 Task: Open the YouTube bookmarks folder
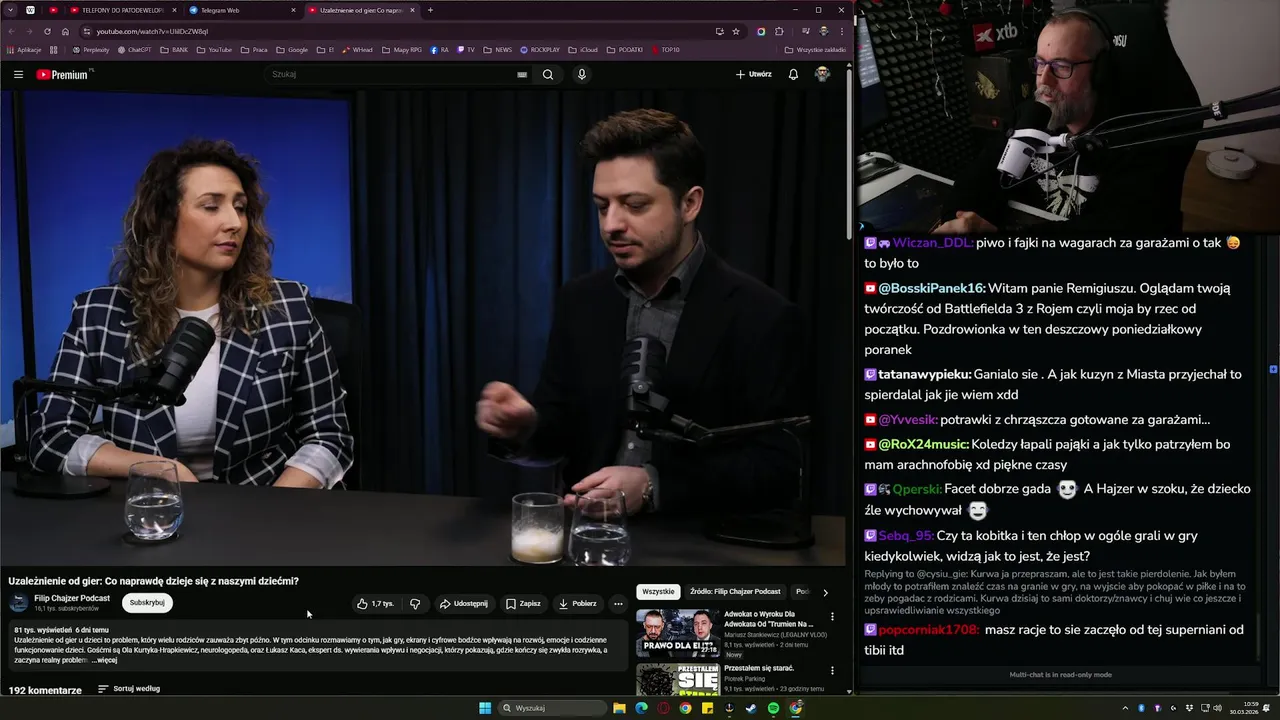tap(214, 49)
